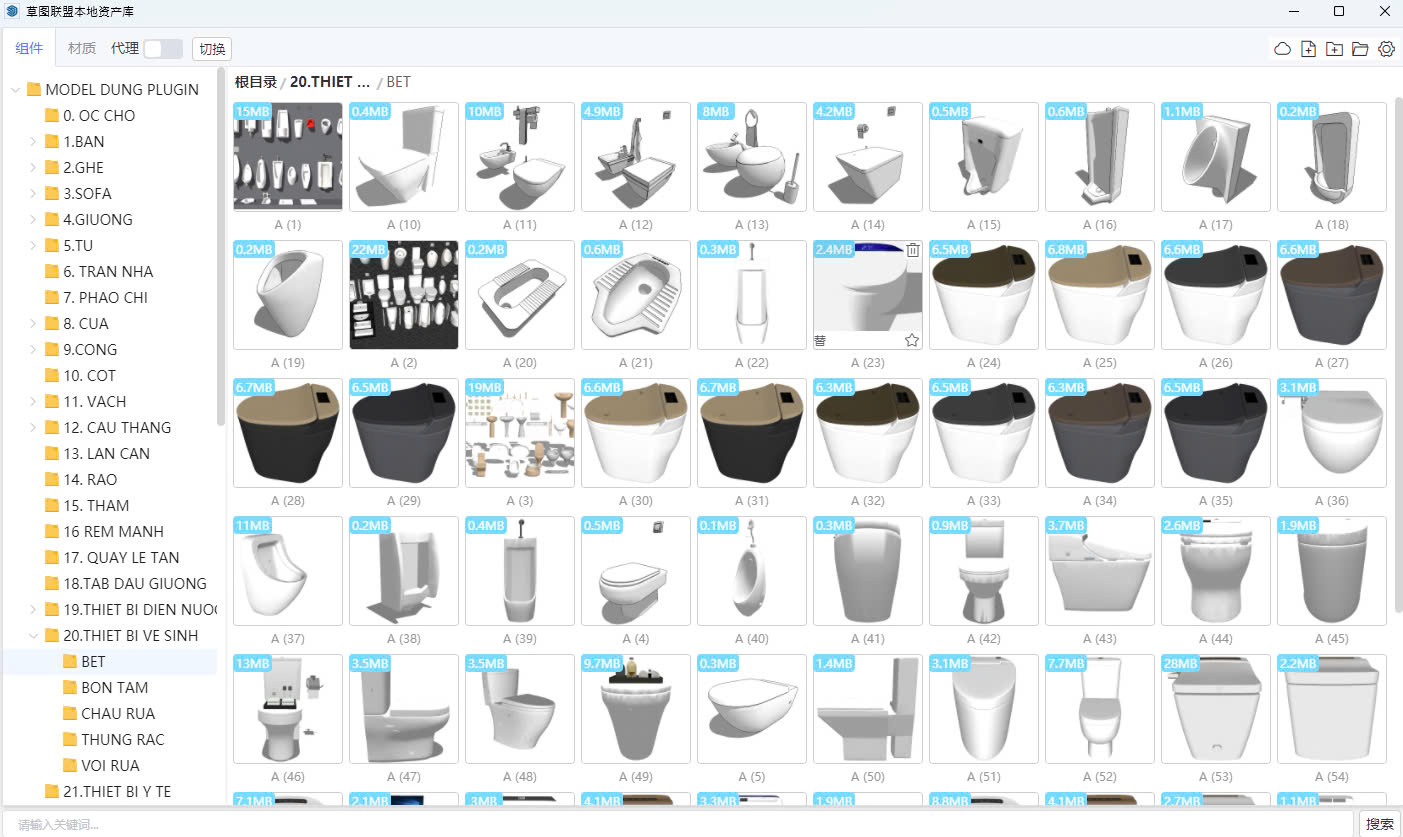Collapse the 20.THIET BI VE SINH folder
Screen dimensions: 1403x837
tap(34, 636)
